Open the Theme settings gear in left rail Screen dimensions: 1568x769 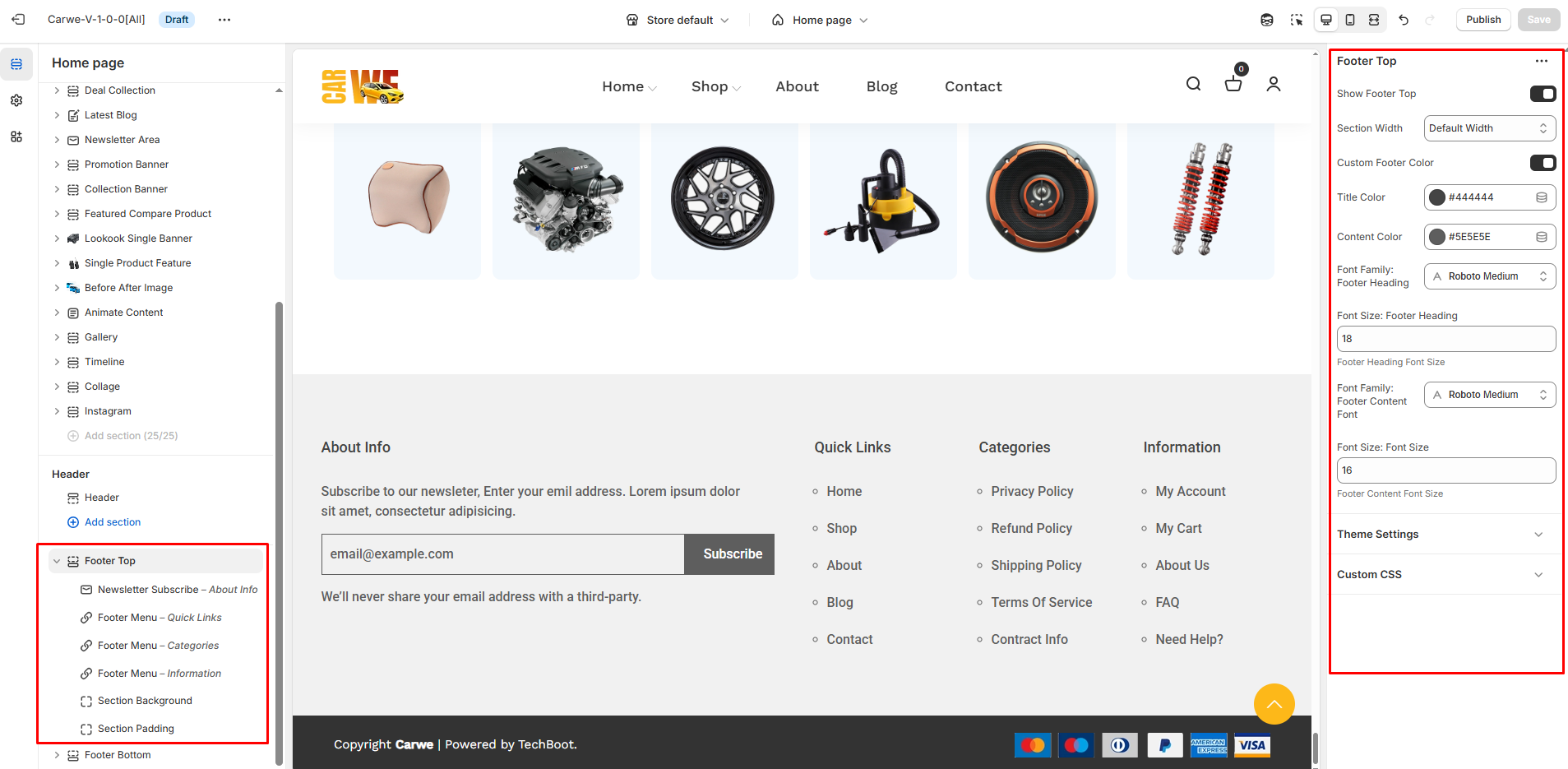[16, 100]
